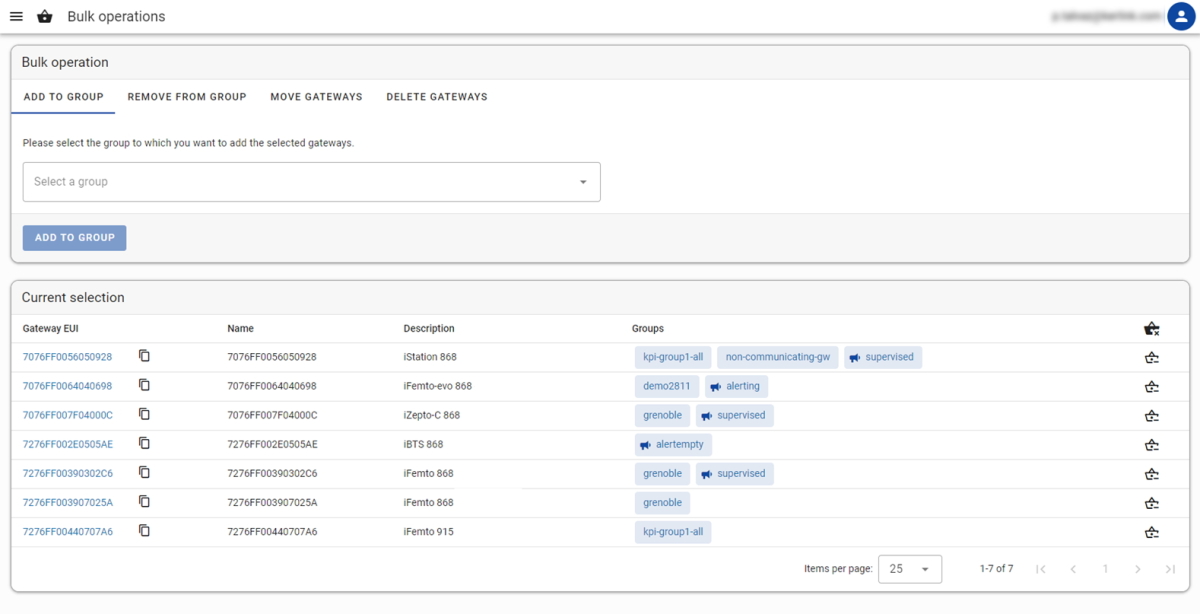Copy the EUI for gateway 7276FF003907025A

(144, 501)
